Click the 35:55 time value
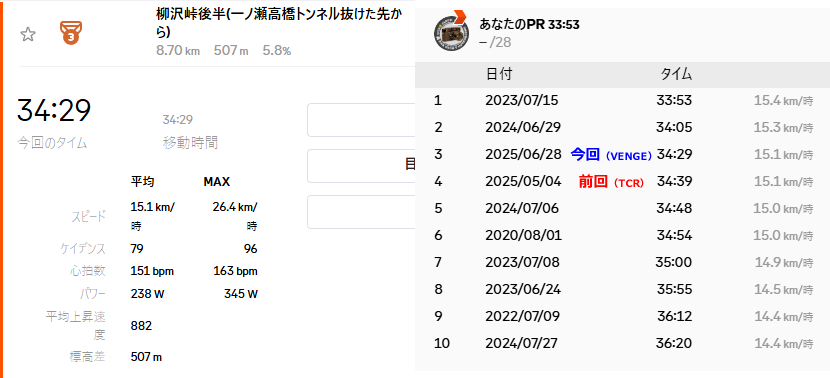The height and width of the screenshot is (378, 830). pyautogui.click(x=674, y=289)
